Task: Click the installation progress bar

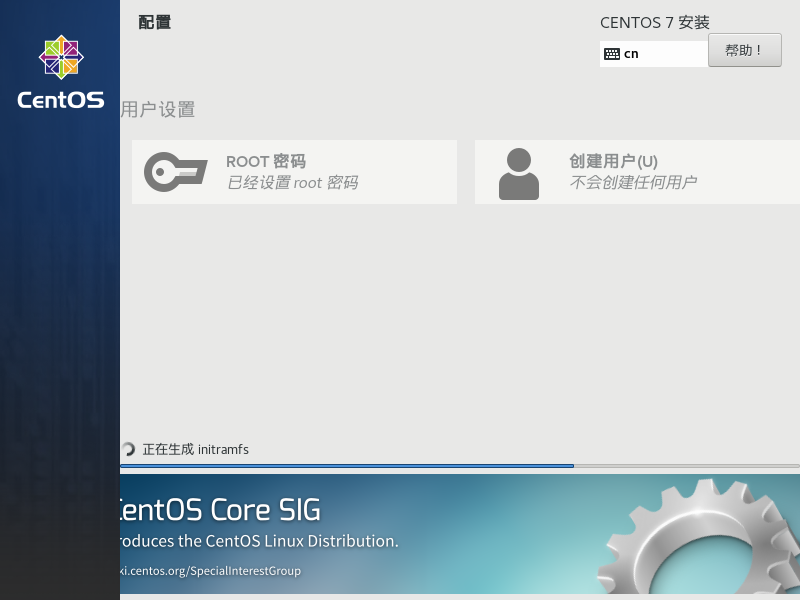Action: point(460,466)
